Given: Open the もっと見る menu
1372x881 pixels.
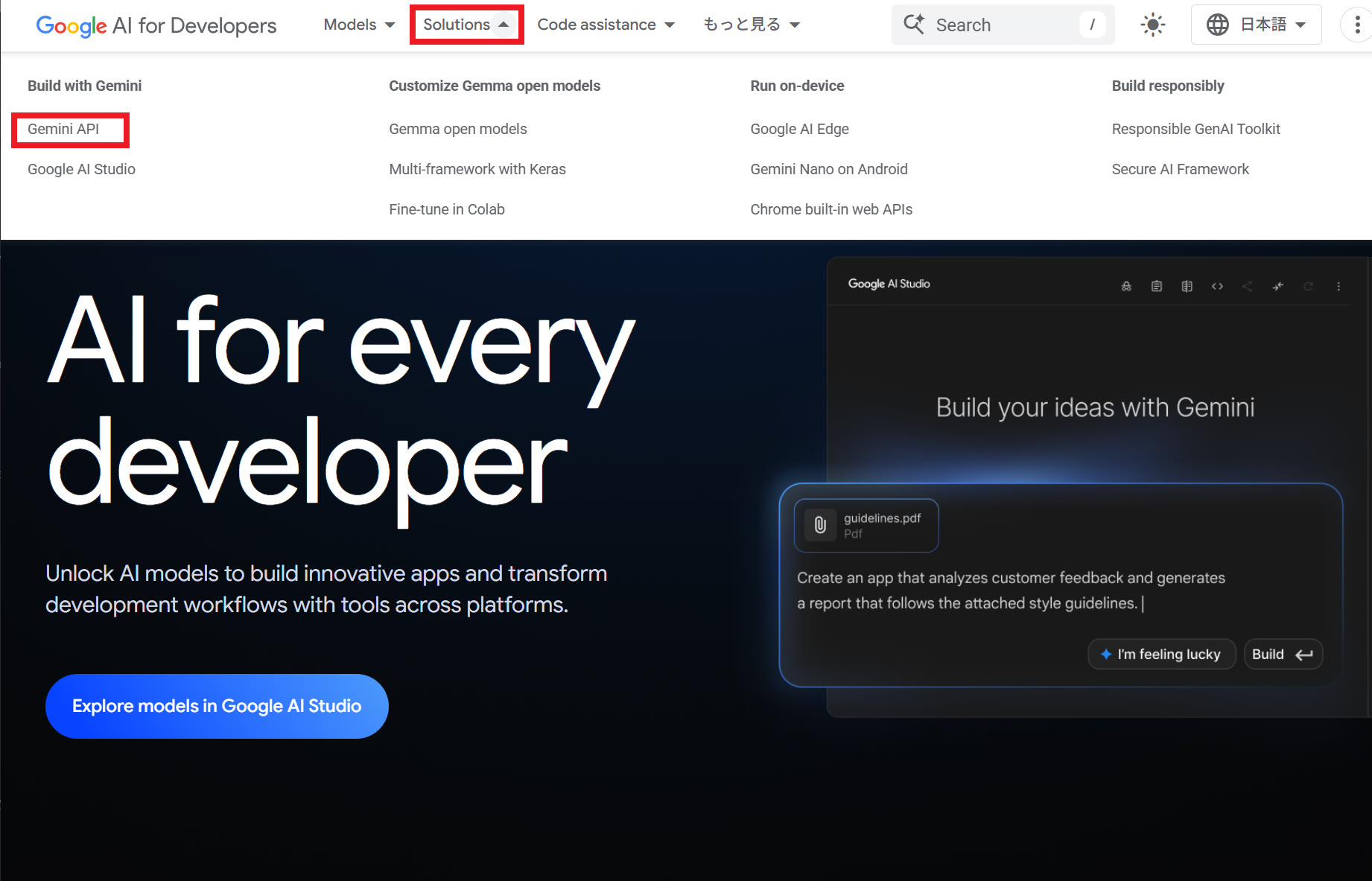Looking at the screenshot, I should 751,25.
